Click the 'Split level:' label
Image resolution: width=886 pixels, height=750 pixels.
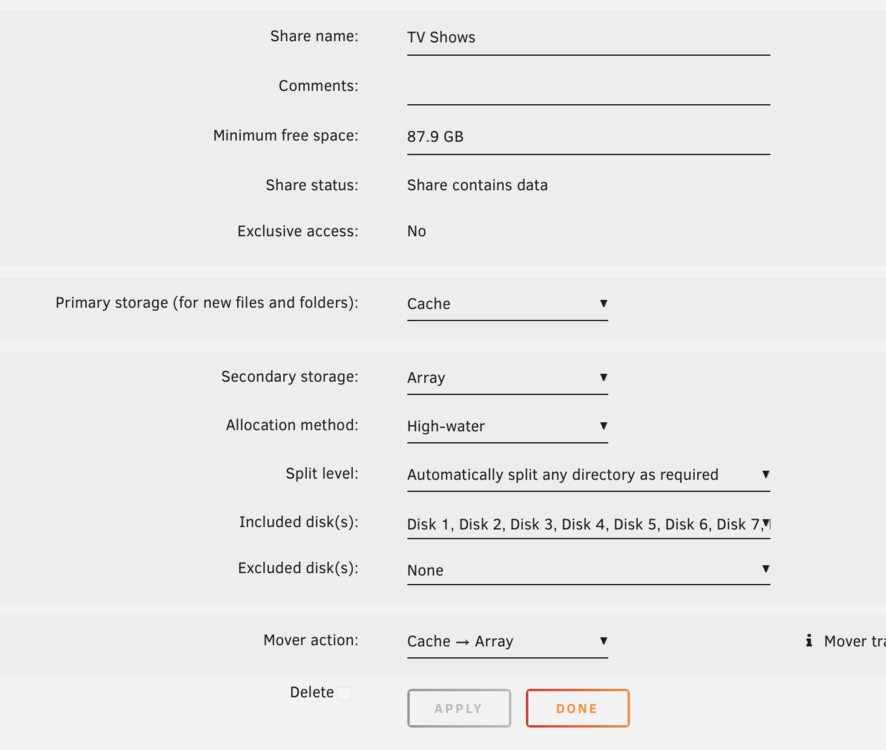click(x=322, y=474)
